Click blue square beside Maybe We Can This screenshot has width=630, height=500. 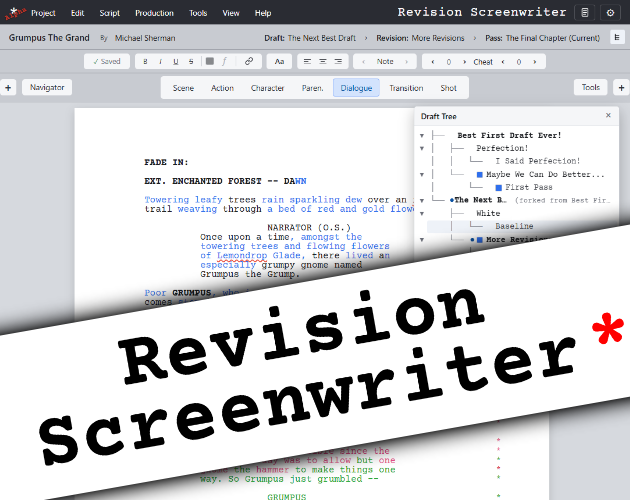pos(479,175)
